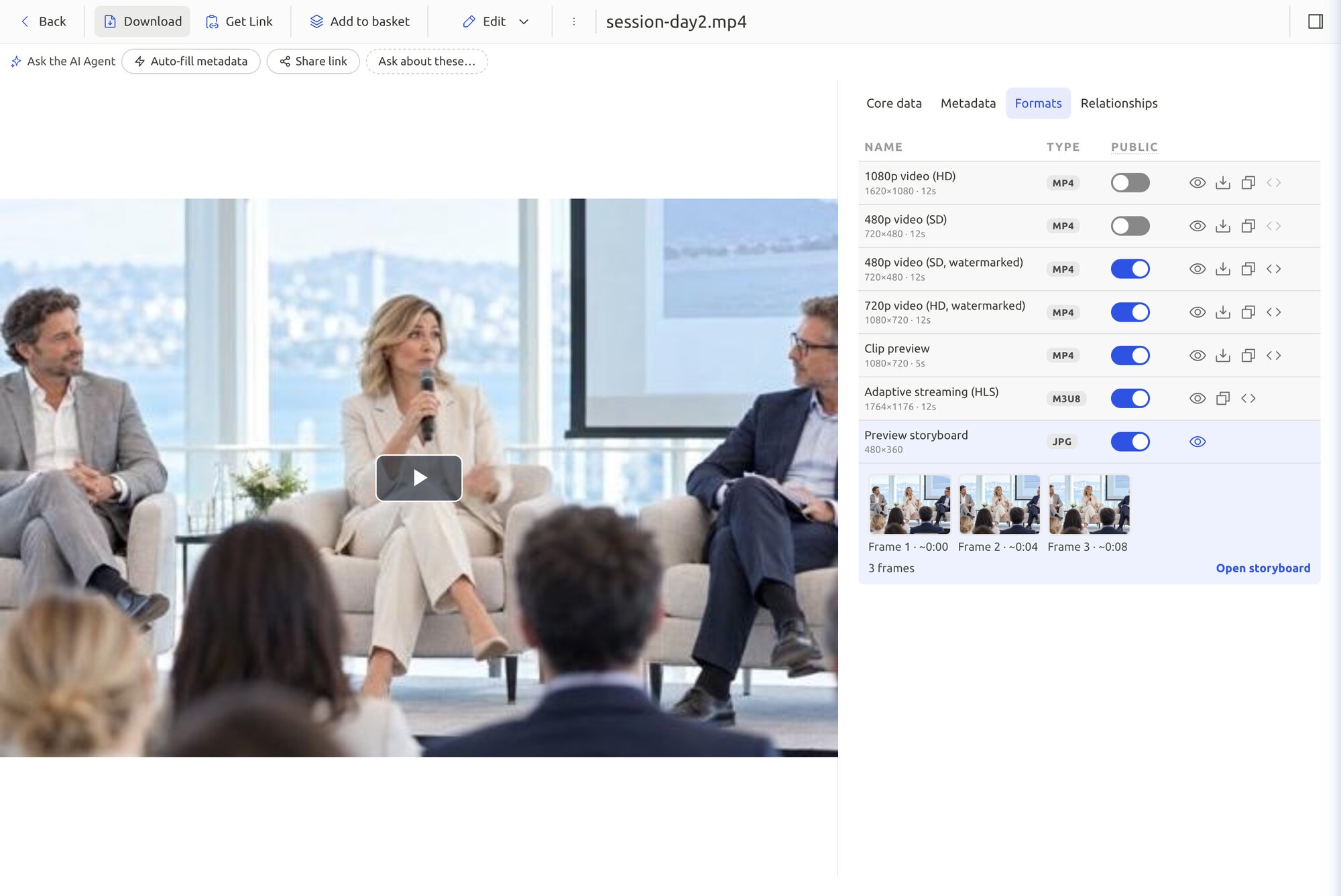Disable public toggle for 720p HD watermarked
Image resolution: width=1341 pixels, height=896 pixels.
coord(1130,312)
